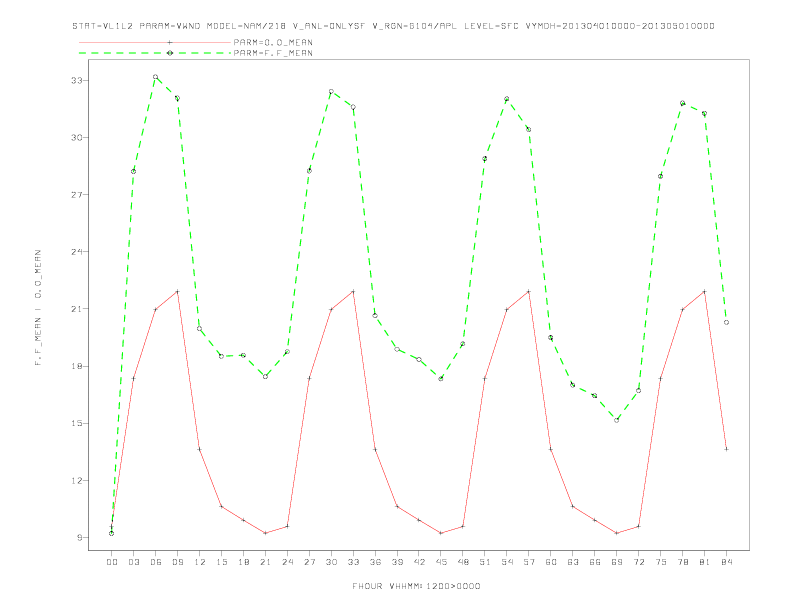Click the x-axis hour label 39

(397, 562)
